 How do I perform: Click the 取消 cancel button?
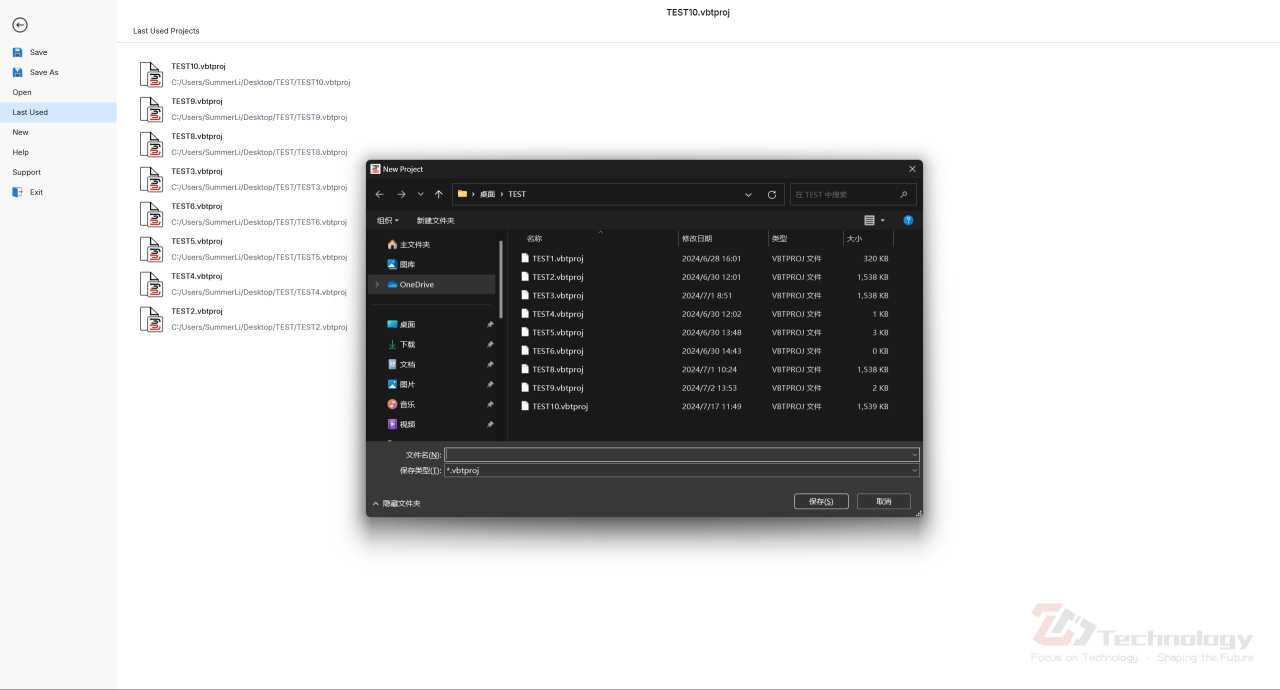coord(883,501)
